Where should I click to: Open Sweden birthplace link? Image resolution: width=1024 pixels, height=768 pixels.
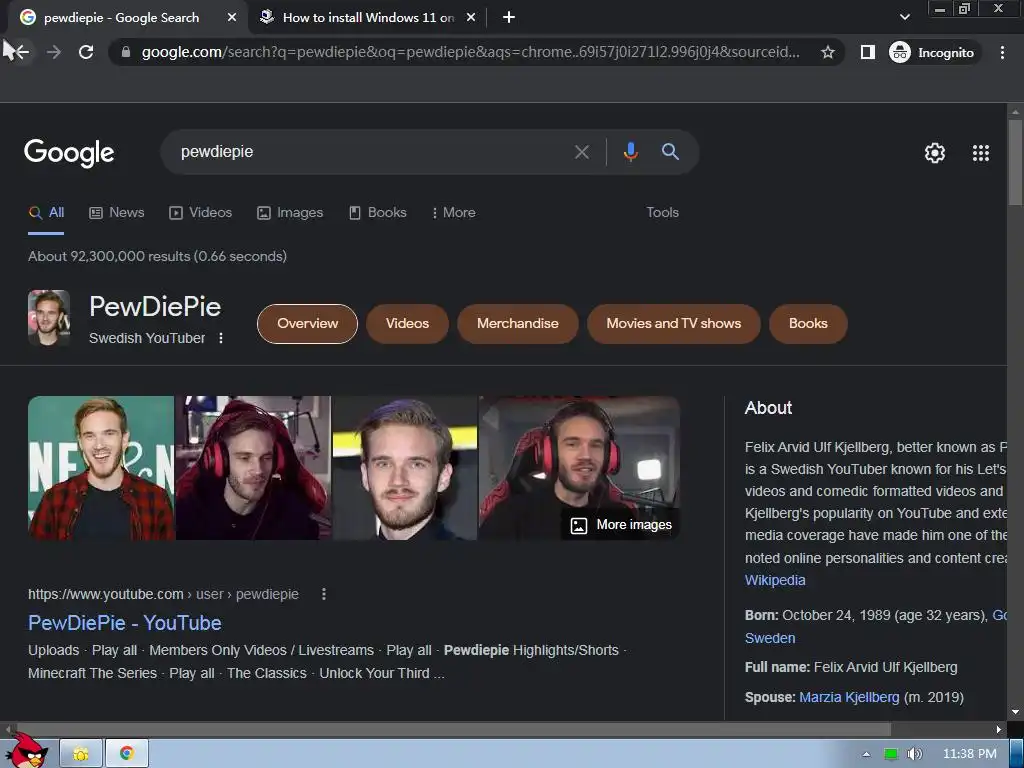tap(770, 638)
